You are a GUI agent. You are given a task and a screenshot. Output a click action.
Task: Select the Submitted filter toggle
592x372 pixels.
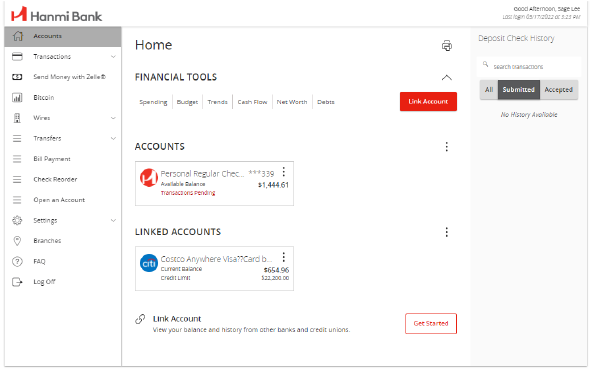tap(519, 90)
